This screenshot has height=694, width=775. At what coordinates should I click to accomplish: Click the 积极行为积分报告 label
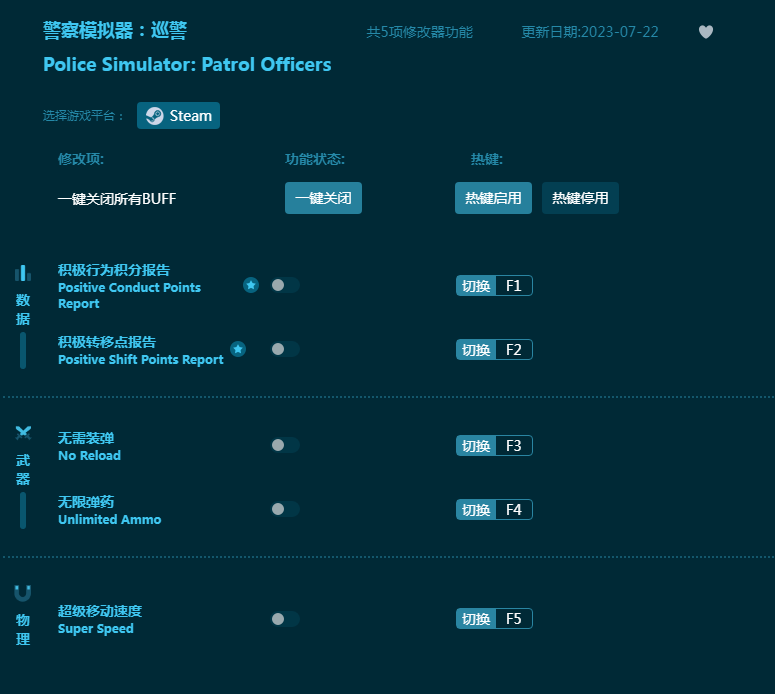pos(114,270)
